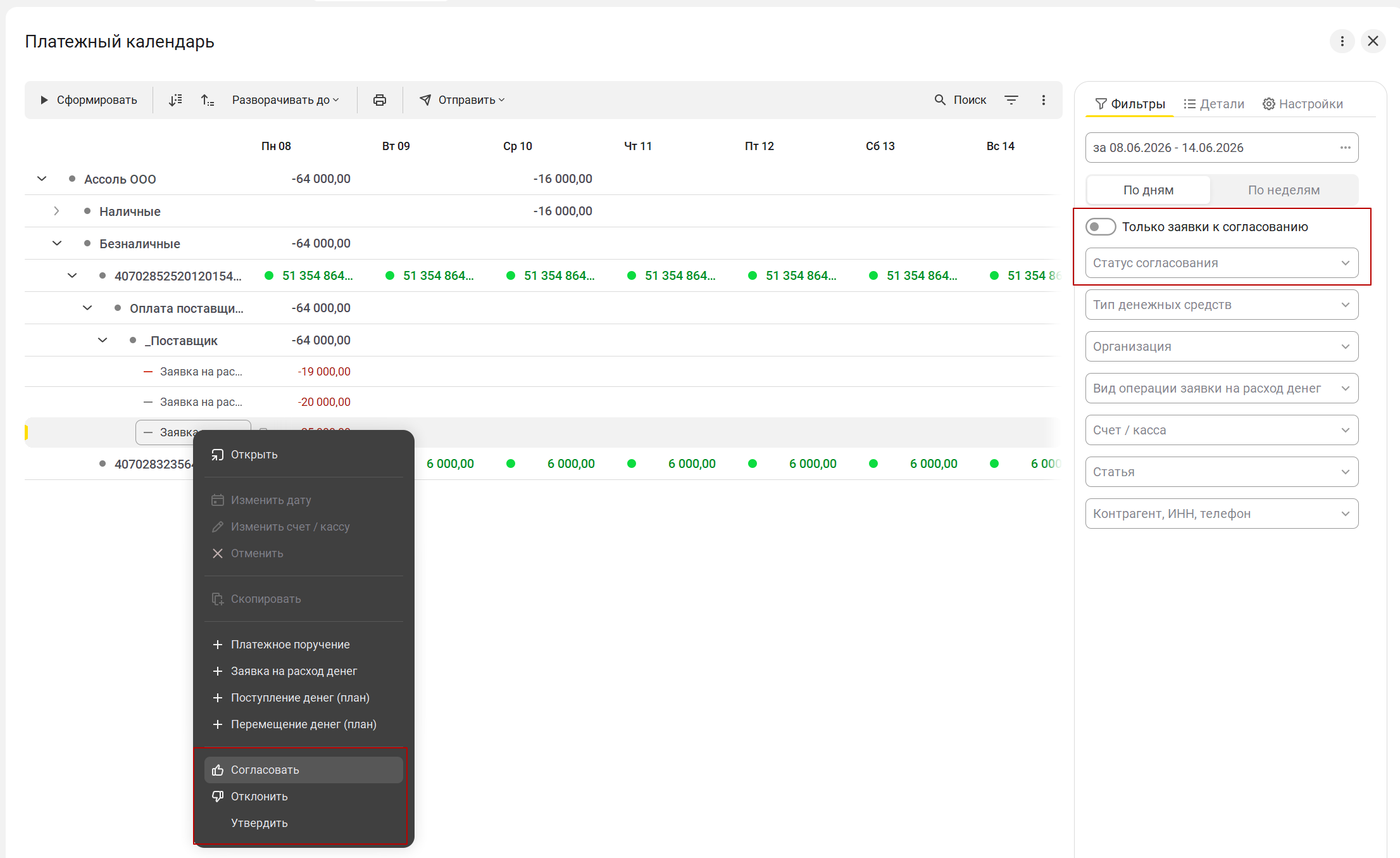This screenshot has height=858, width=1400.
Task: Open the Организация dropdown
Action: (1222, 346)
